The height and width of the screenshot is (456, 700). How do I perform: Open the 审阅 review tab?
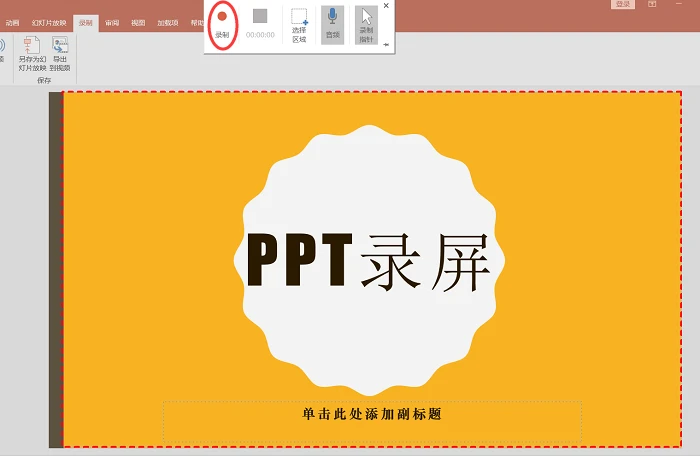tap(112, 23)
